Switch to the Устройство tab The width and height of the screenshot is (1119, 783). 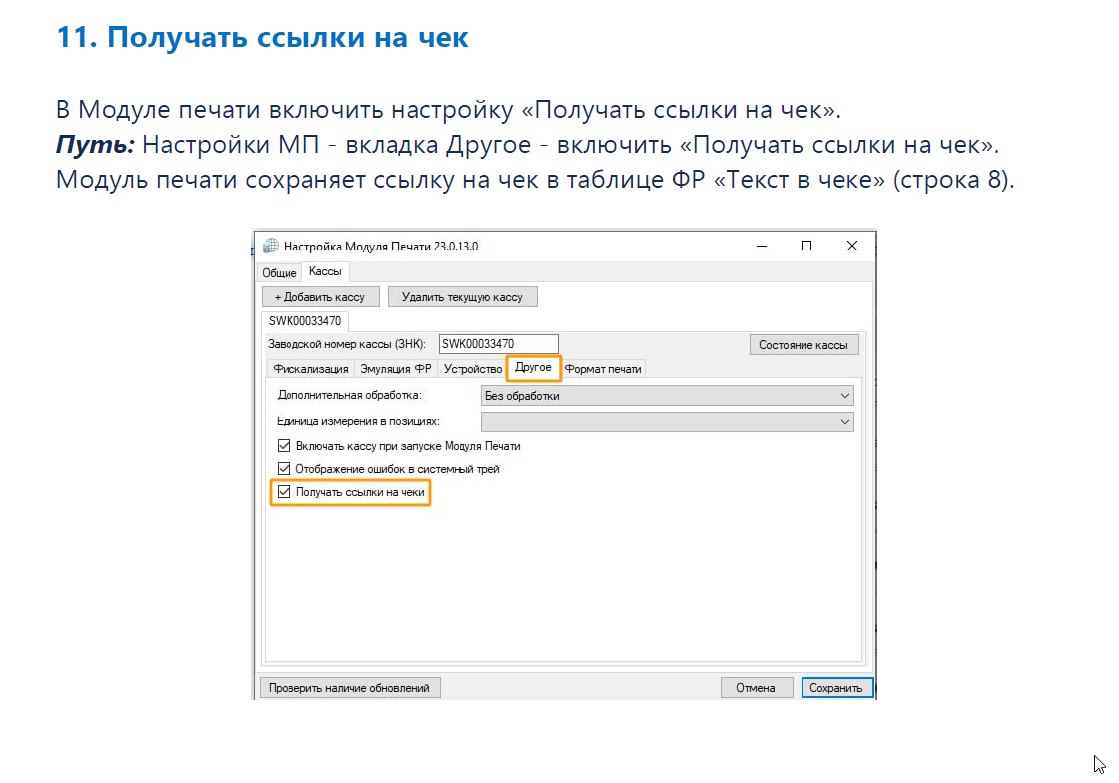tap(472, 369)
